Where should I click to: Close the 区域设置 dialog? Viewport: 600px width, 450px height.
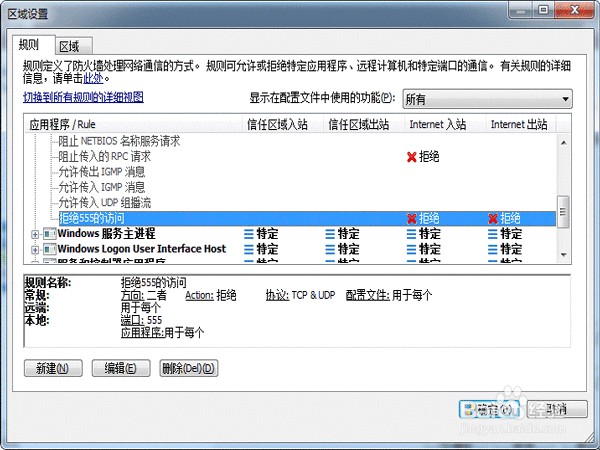[x=574, y=10]
